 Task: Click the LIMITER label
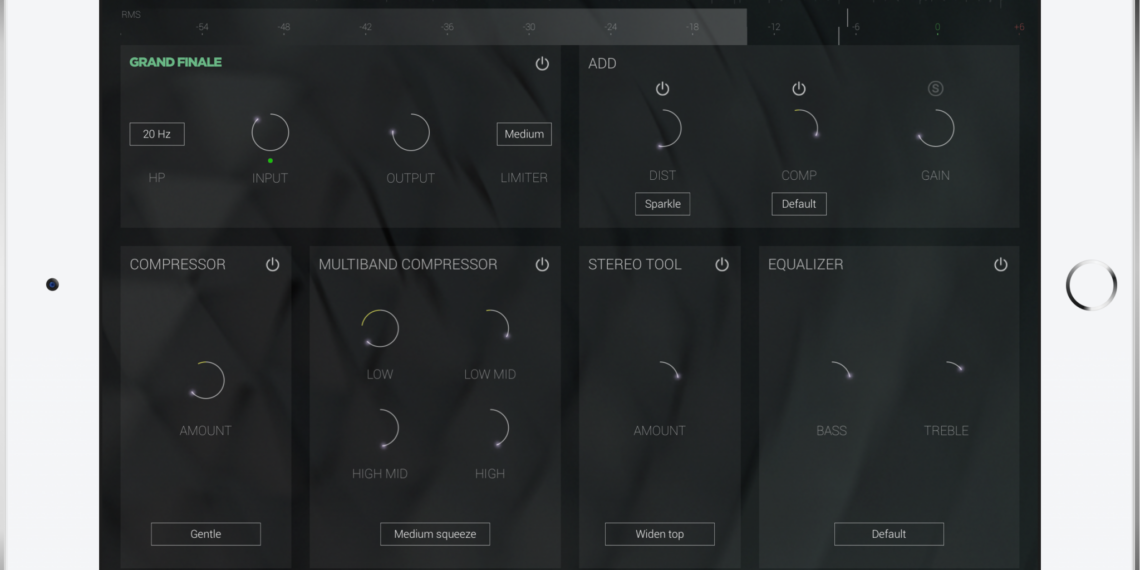pyautogui.click(x=524, y=177)
